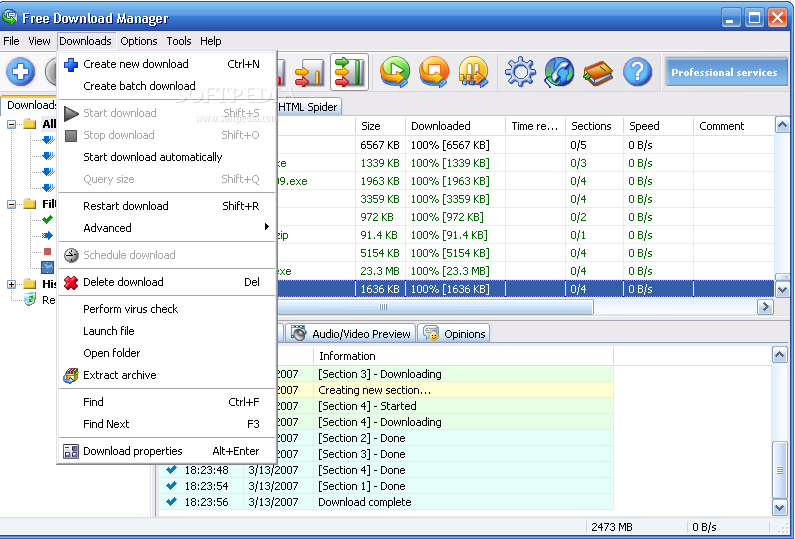The image size is (795, 539).
Task: Click the red X Delete download icon
Action: [x=71, y=282]
